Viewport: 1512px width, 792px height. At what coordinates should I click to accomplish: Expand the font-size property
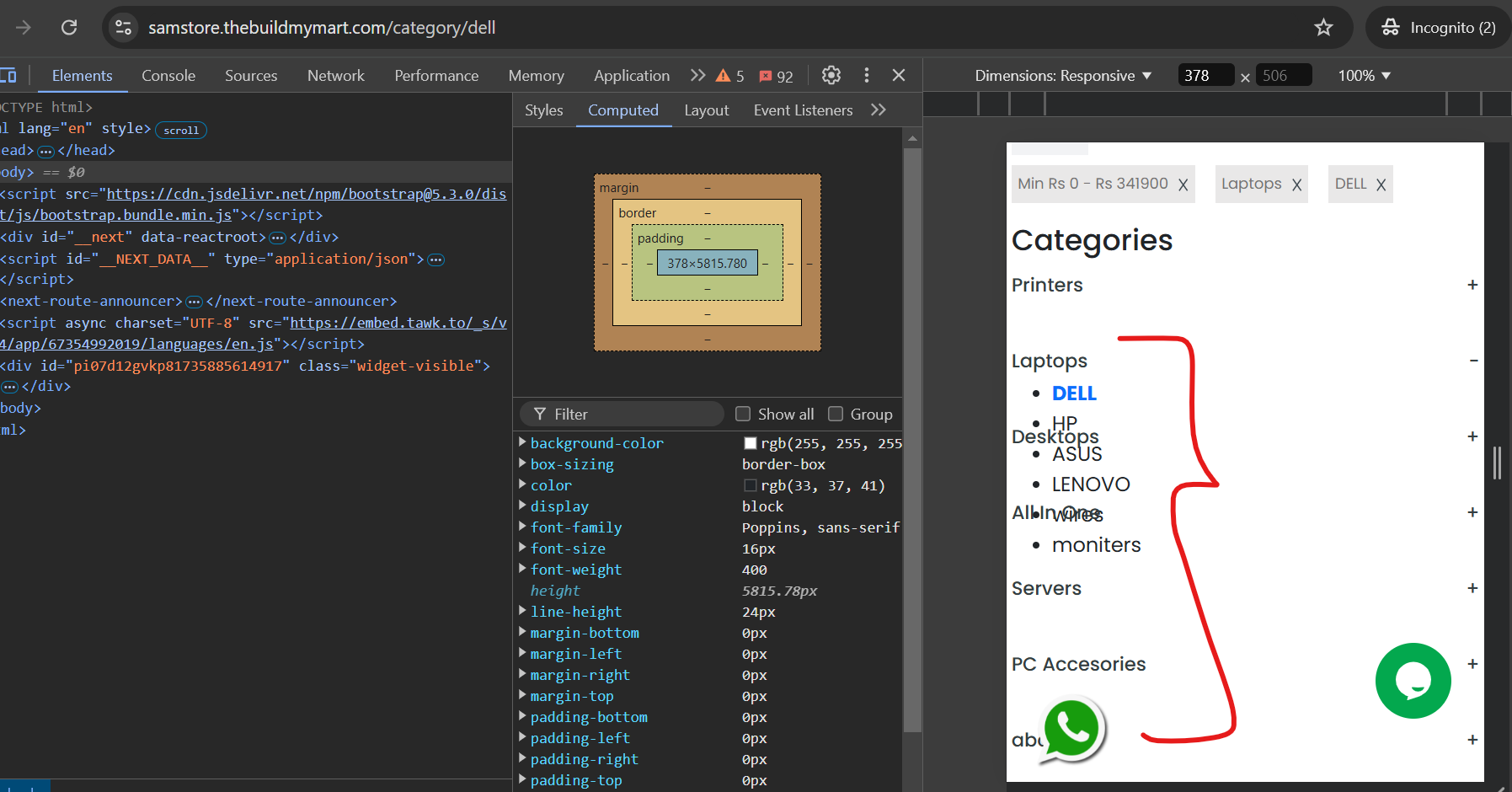pyautogui.click(x=522, y=548)
